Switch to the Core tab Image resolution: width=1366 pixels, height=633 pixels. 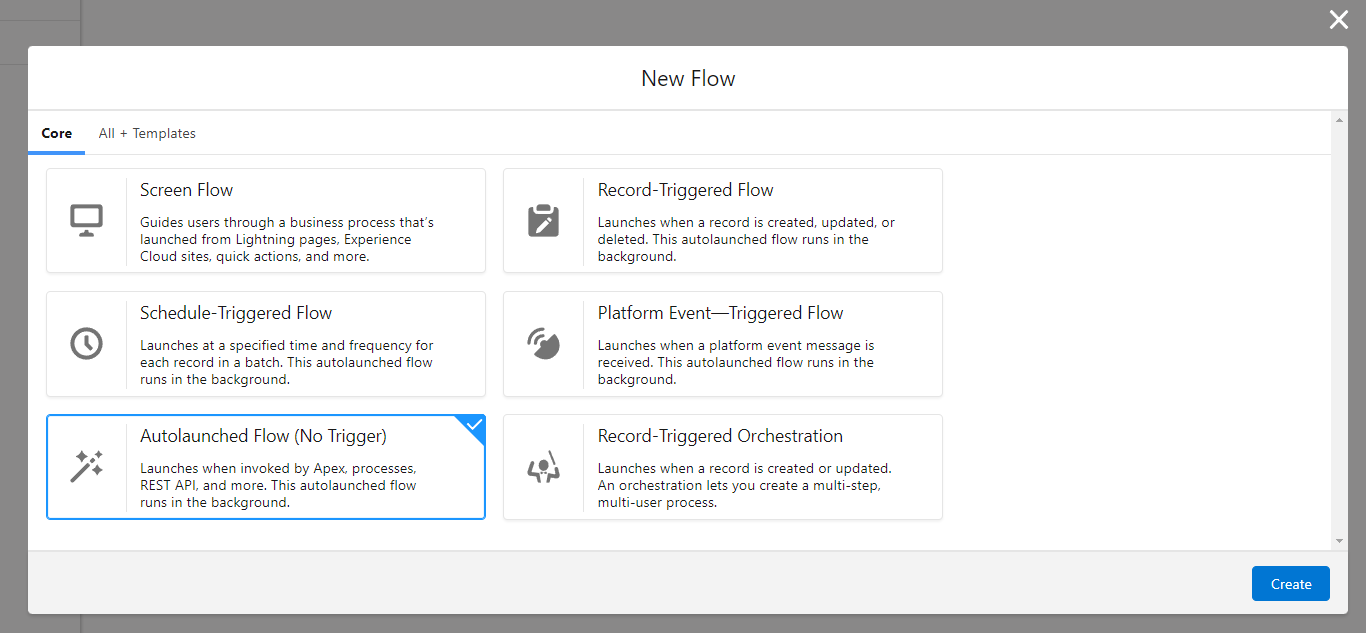click(57, 133)
